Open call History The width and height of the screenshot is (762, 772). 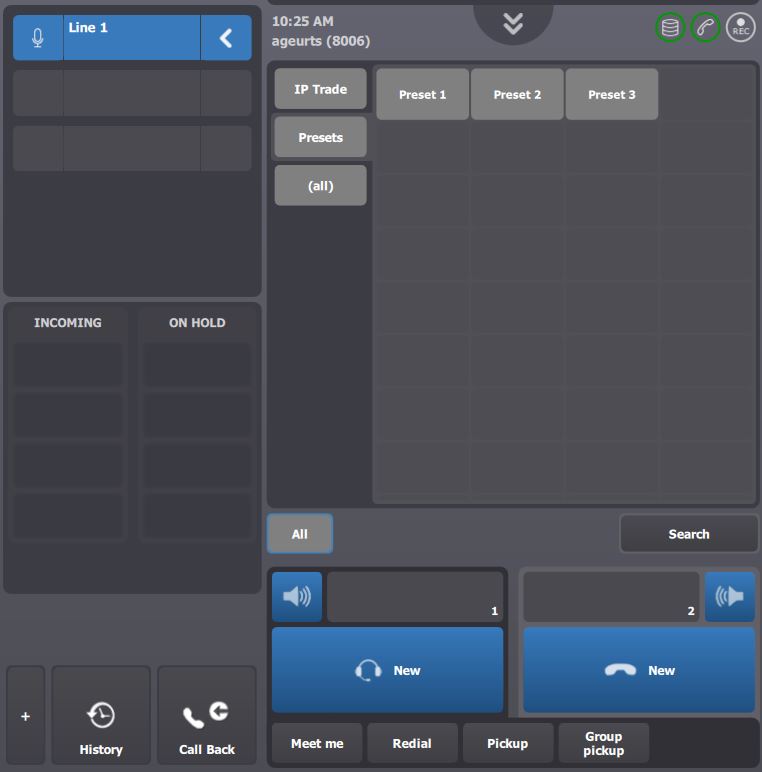(x=101, y=716)
